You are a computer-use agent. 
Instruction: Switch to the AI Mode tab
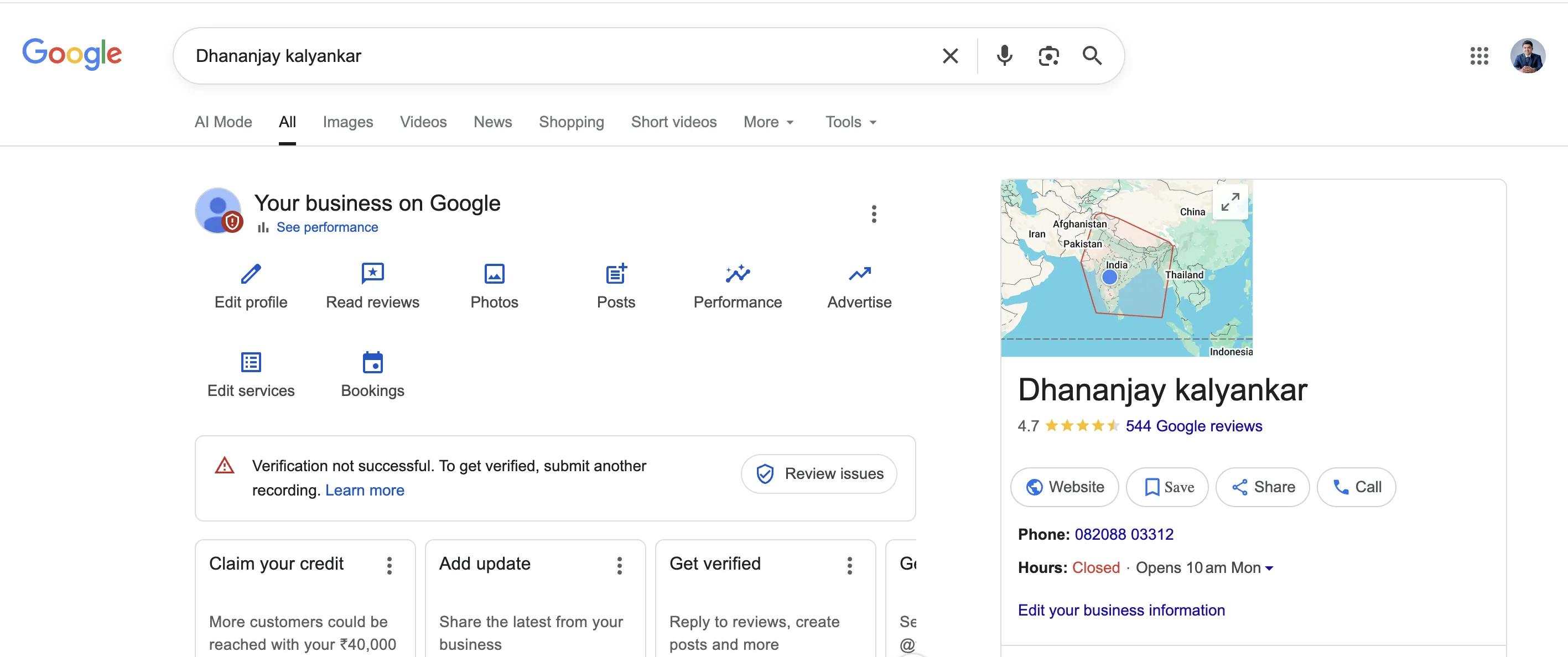click(x=223, y=122)
